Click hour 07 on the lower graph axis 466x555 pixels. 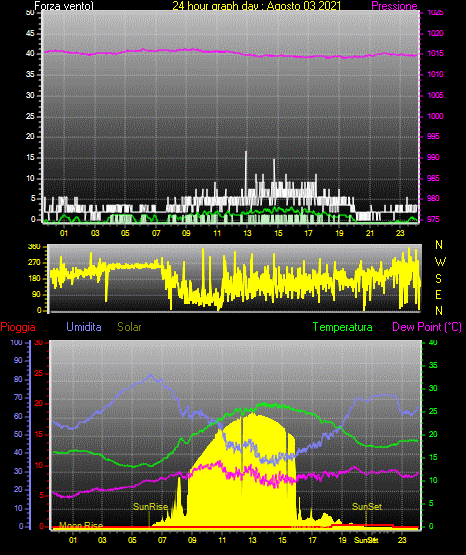[162, 540]
